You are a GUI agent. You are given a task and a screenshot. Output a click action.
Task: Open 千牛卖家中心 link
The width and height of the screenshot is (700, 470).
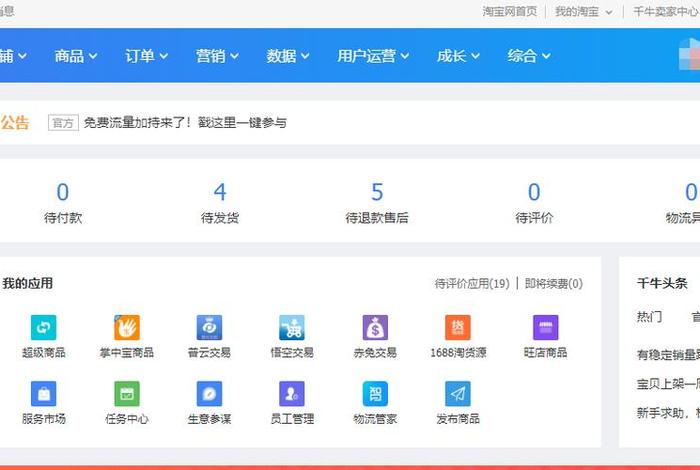666,12
